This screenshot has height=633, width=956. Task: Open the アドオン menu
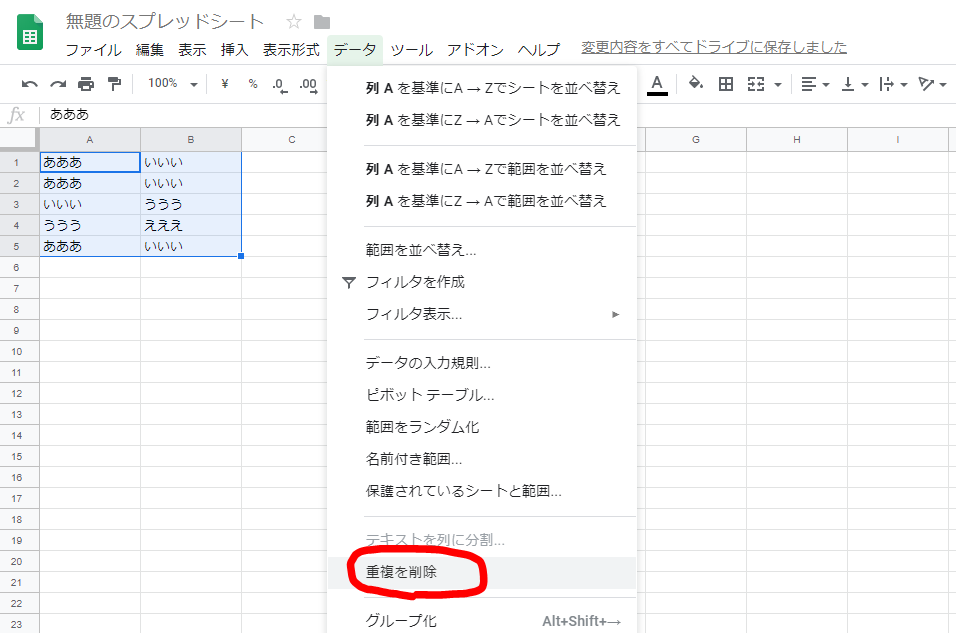pos(475,50)
